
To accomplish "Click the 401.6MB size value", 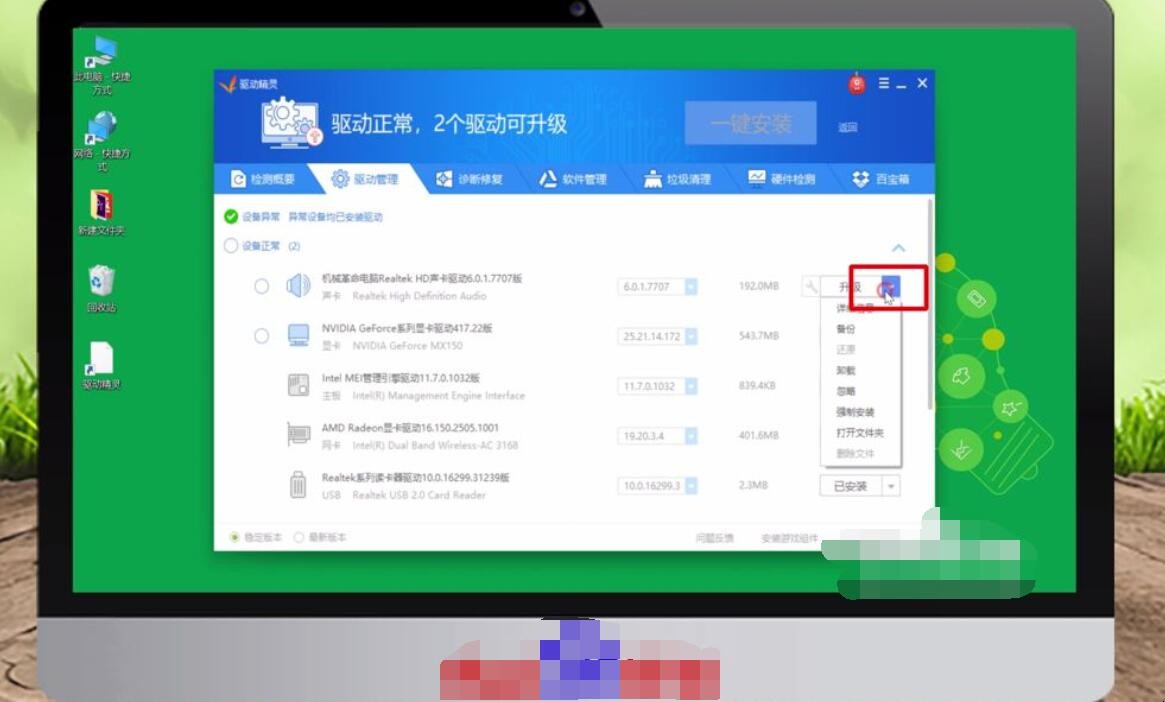I will [x=759, y=435].
